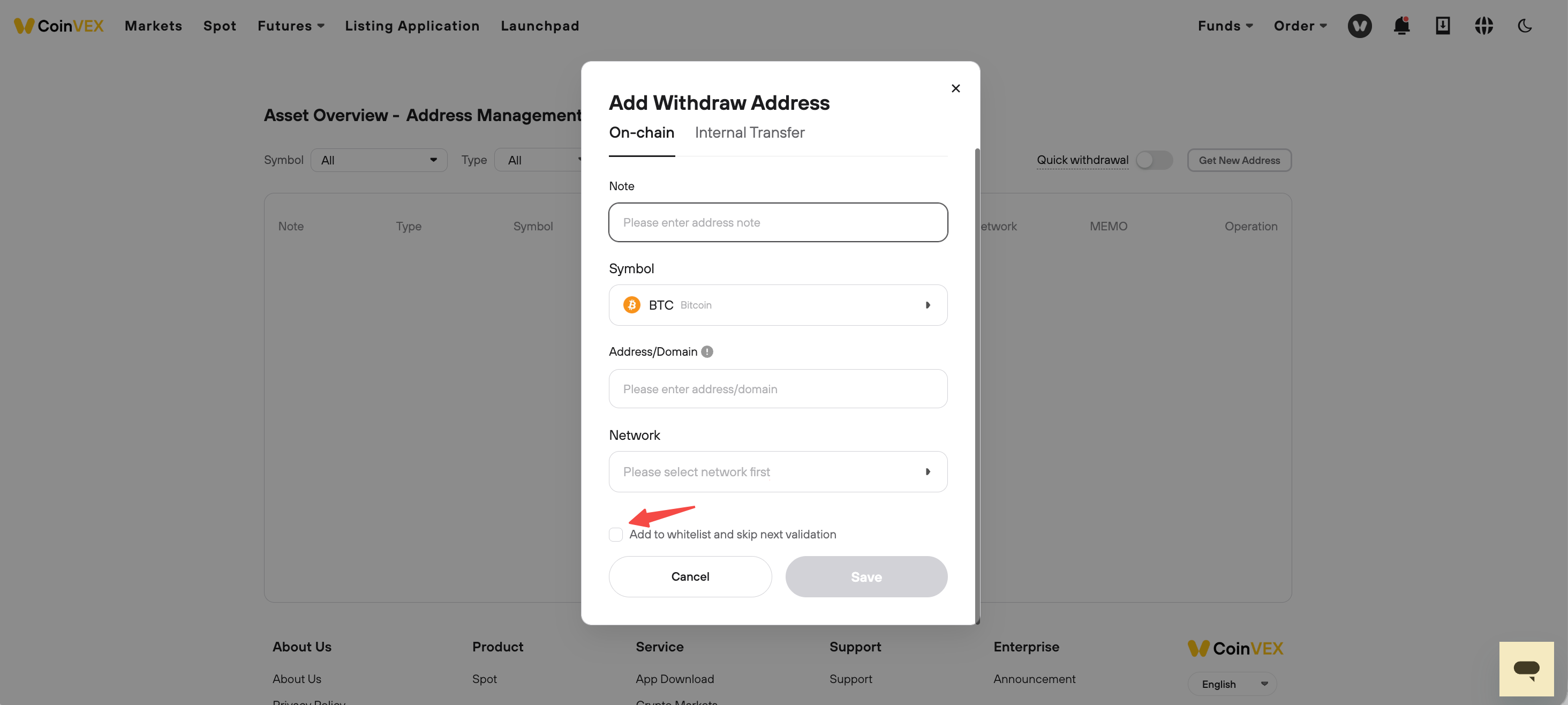The width and height of the screenshot is (1568, 705).
Task: Open the Funds menu dropdown
Action: [1225, 26]
